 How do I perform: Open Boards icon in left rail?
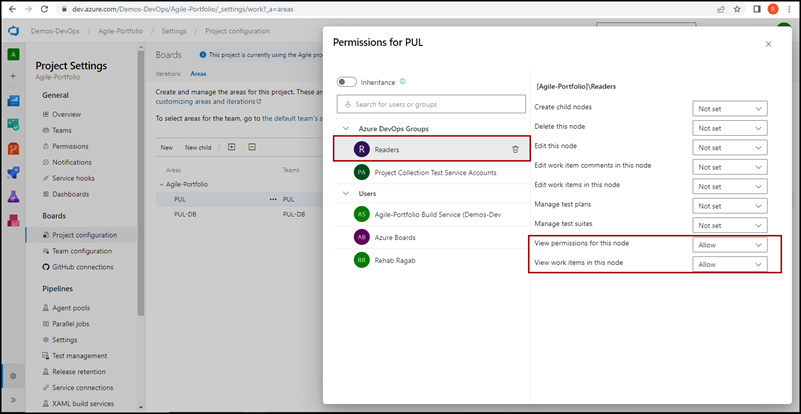[x=13, y=124]
